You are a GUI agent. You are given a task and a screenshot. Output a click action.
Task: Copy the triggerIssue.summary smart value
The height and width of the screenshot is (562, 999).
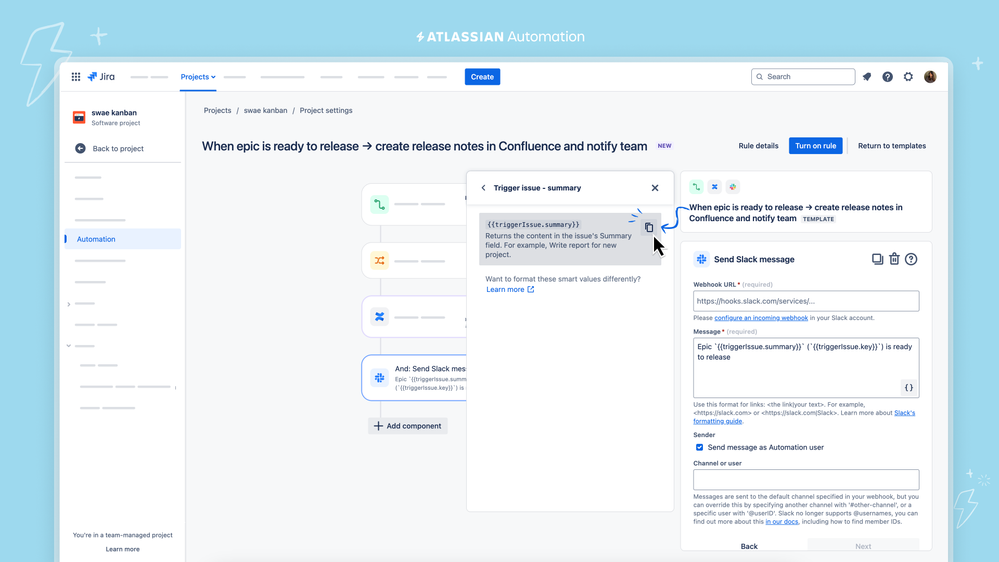point(649,227)
